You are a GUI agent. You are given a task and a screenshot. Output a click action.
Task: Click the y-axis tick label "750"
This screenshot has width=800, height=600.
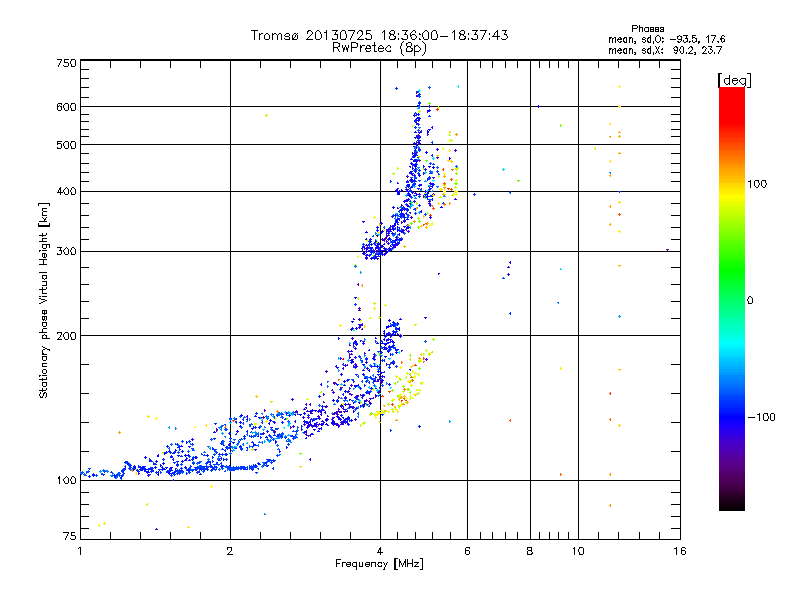pos(66,63)
